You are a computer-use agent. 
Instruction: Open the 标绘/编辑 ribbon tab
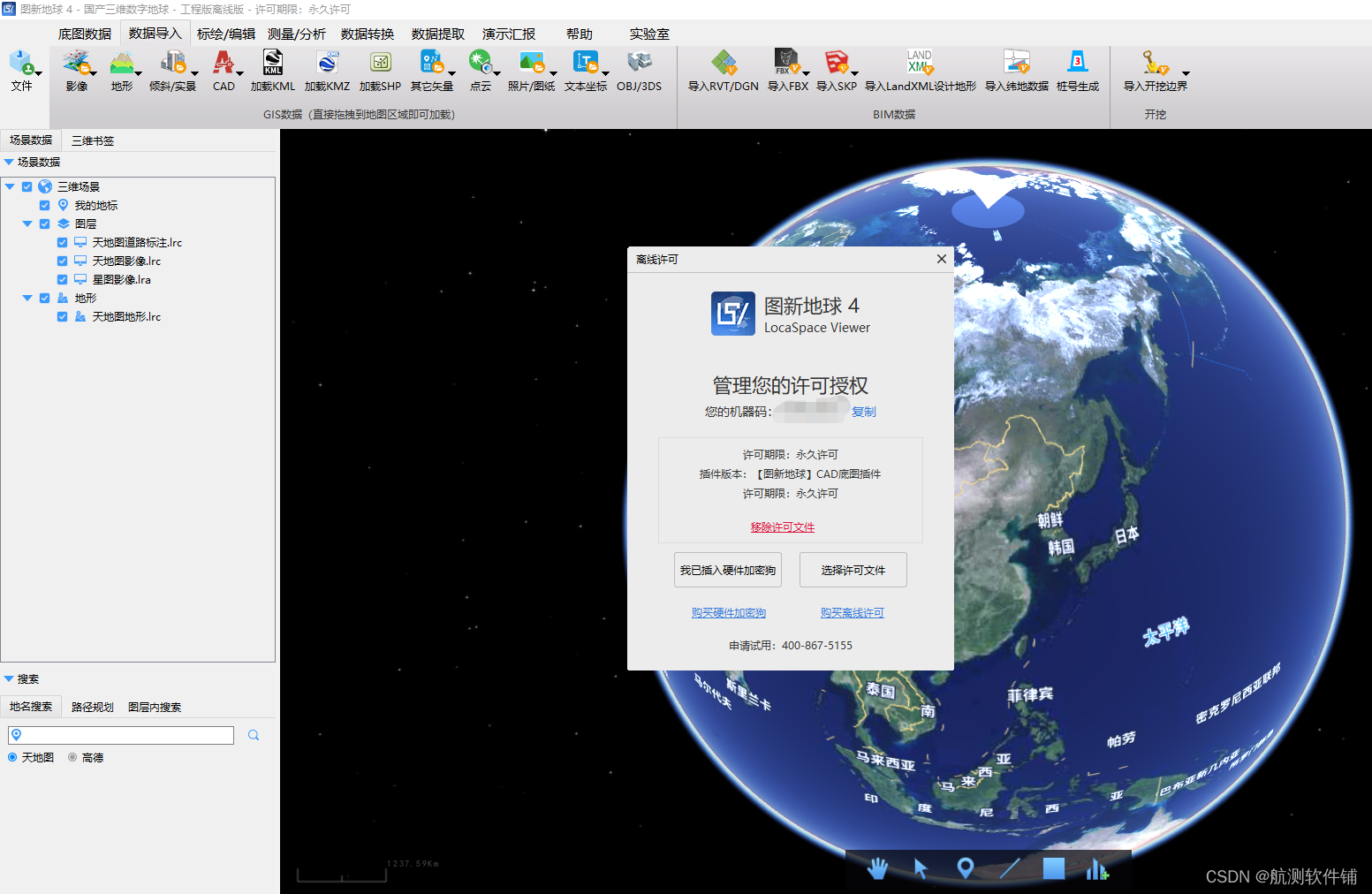click(226, 34)
